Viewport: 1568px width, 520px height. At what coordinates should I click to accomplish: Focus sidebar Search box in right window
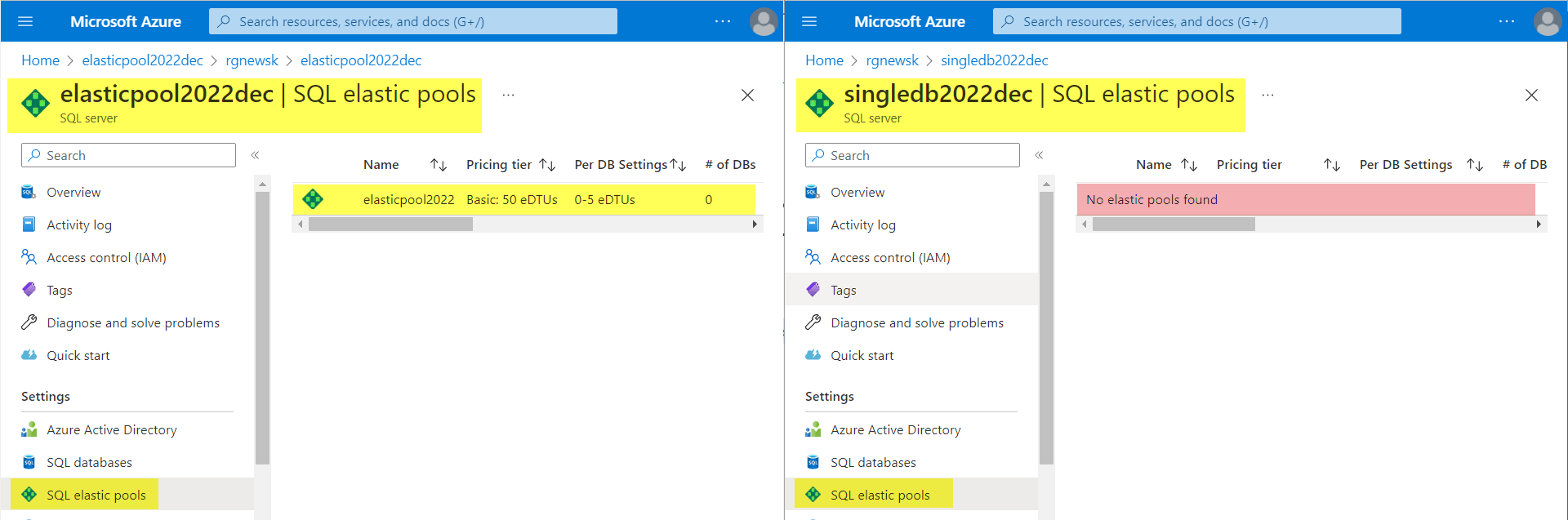tap(912, 155)
